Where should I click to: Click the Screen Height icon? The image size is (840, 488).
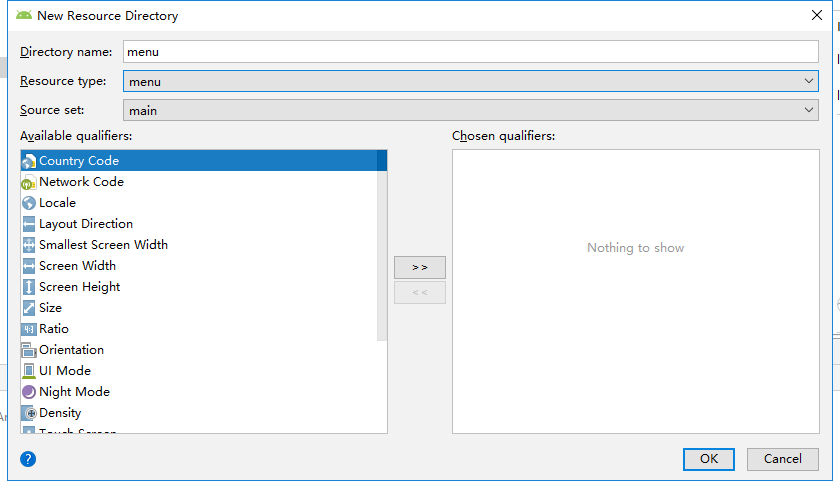[29, 287]
